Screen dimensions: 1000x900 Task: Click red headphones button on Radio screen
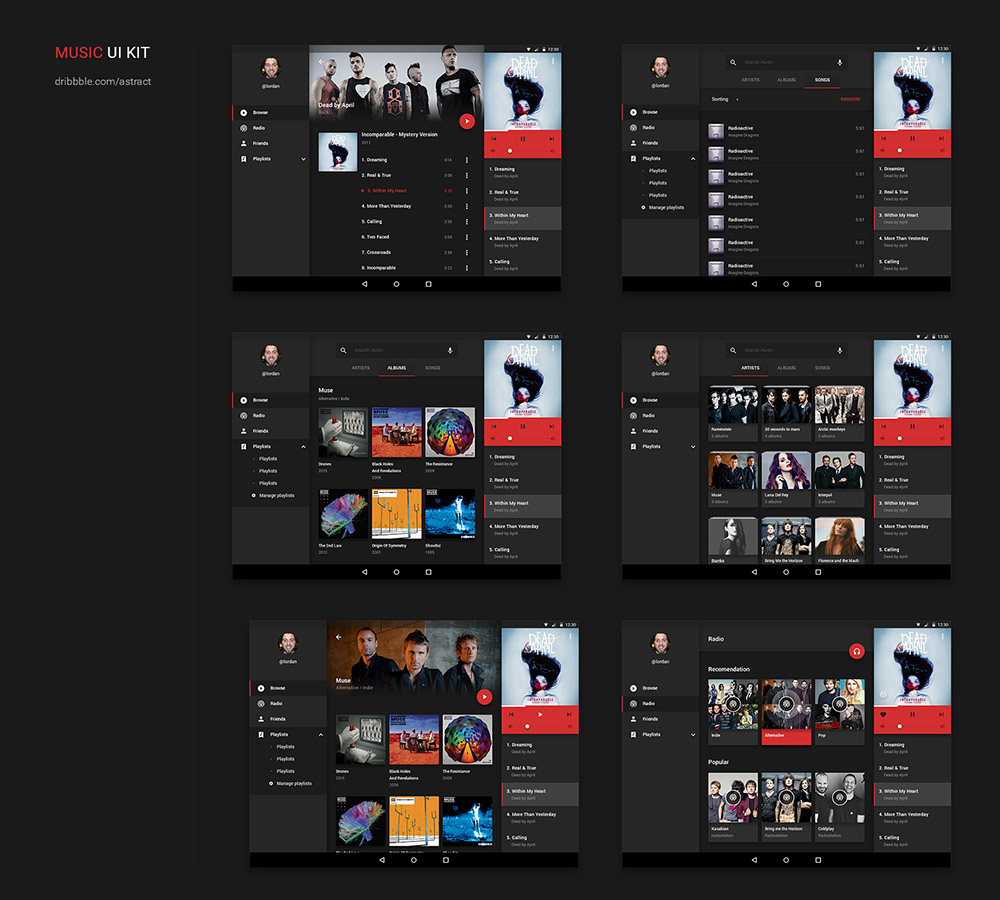pyautogui.click(x=857, y=651)
